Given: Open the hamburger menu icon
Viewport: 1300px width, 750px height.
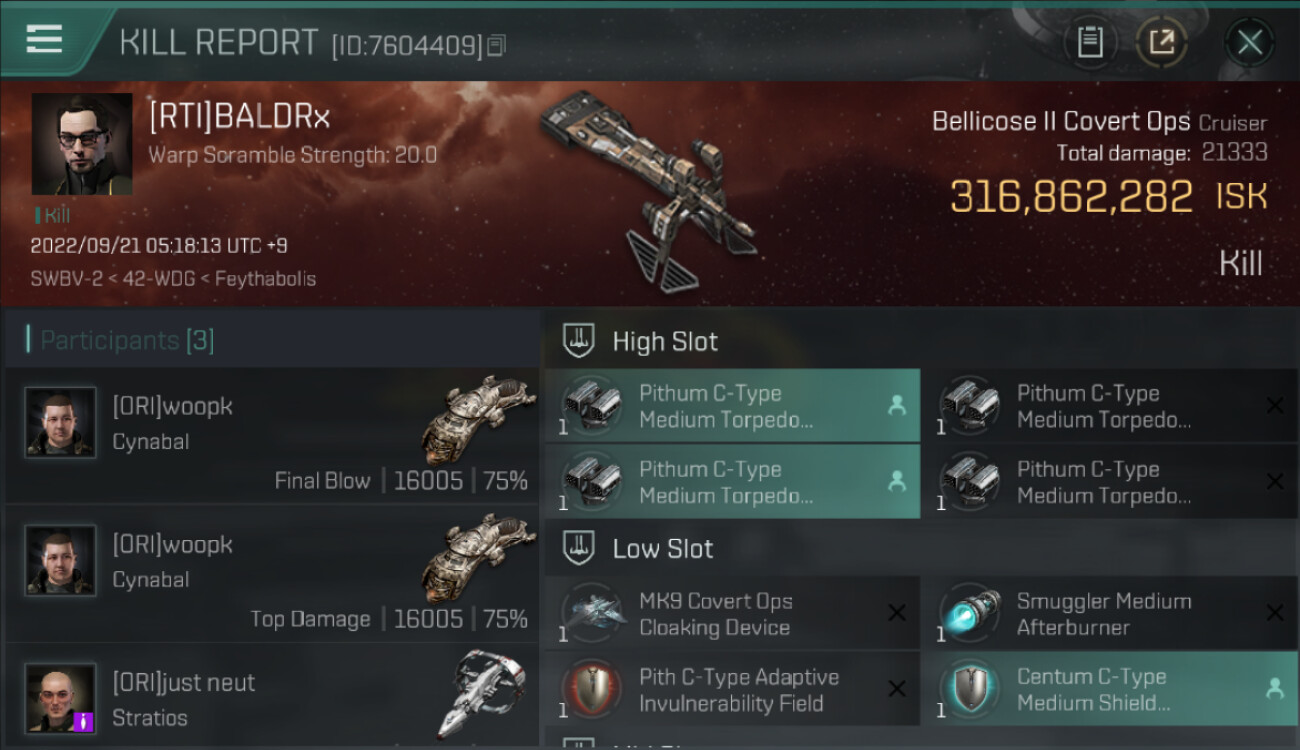Looking at the screenshot, I should pyautogui.click(x=44, y=39).
